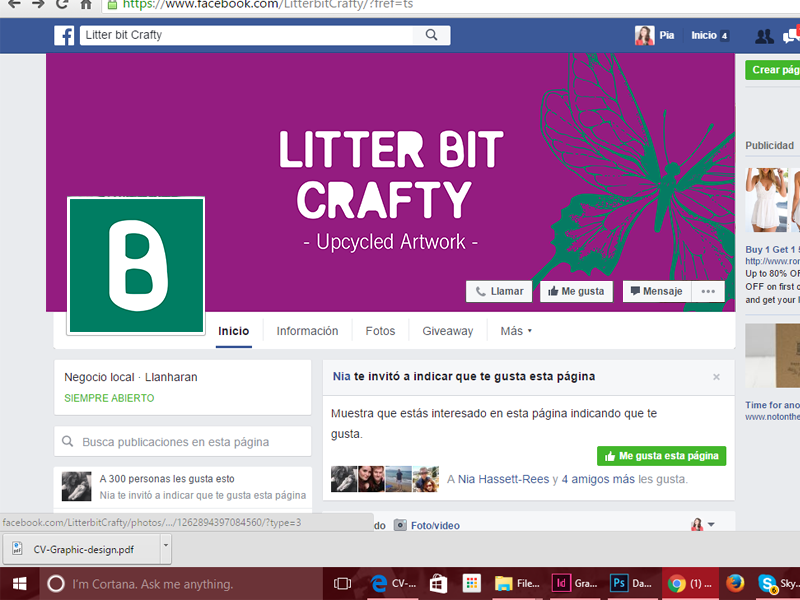Click the Negocio local · Llanharan text
The width and height of the screenshot is (800, 600).
pos(131,377)
